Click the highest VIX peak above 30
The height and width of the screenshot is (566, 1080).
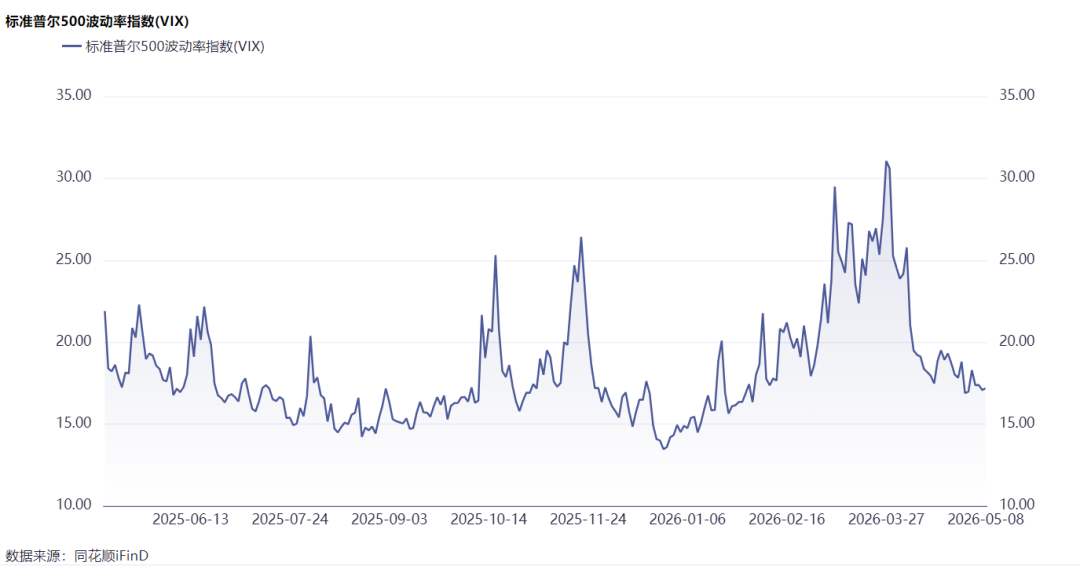(x=886, y=162)
